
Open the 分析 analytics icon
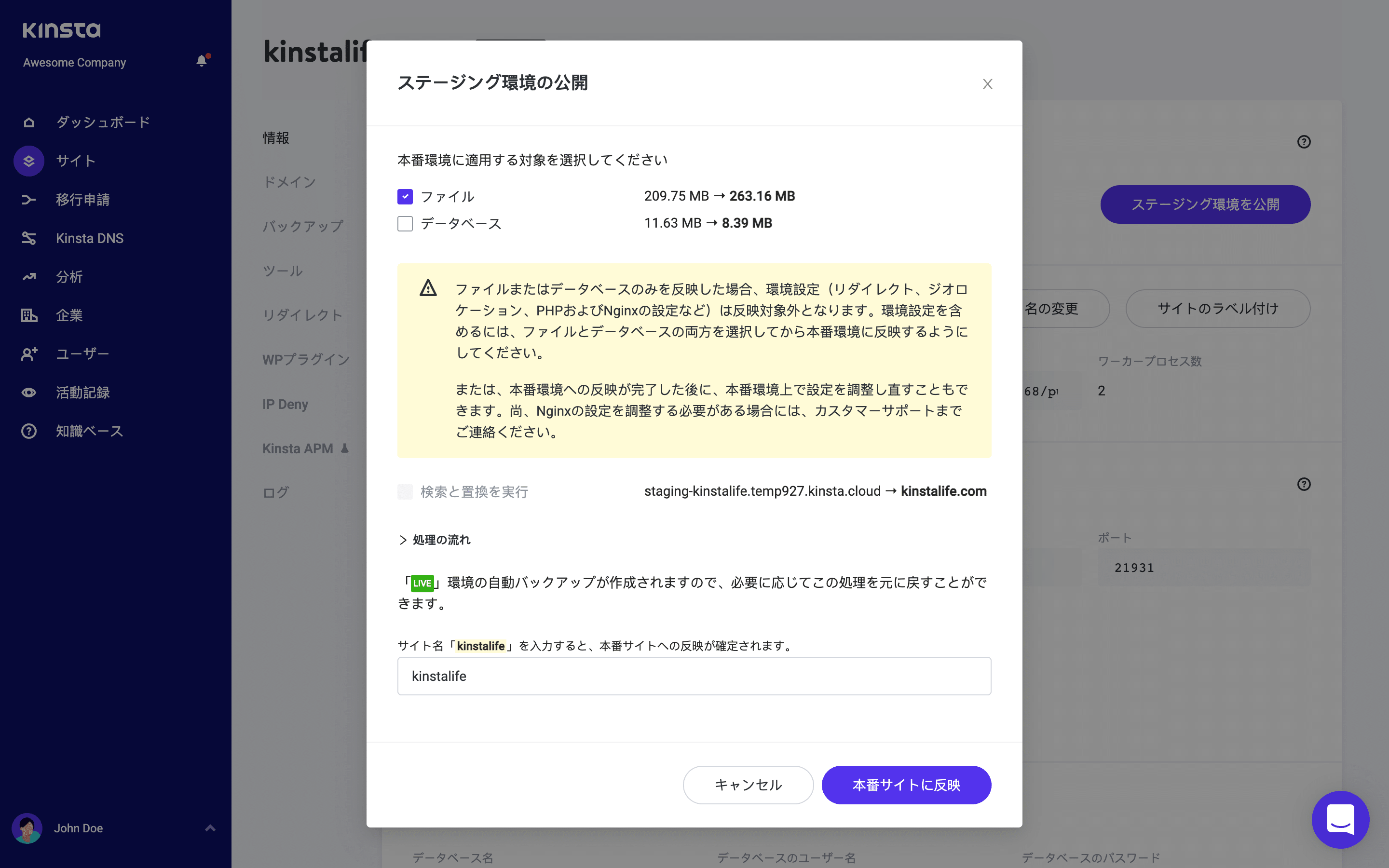point(29,277)
